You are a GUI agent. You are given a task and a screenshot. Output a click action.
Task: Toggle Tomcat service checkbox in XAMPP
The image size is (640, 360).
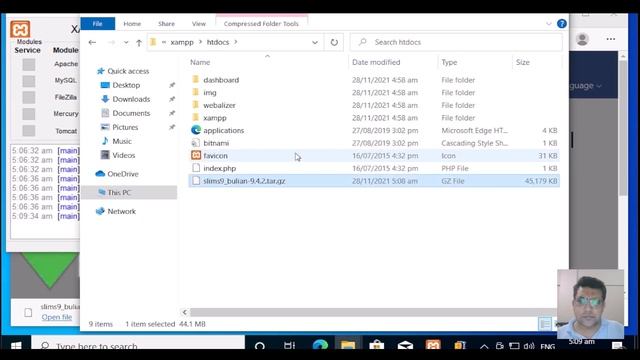pyautogui.click(x=29, y=131)
